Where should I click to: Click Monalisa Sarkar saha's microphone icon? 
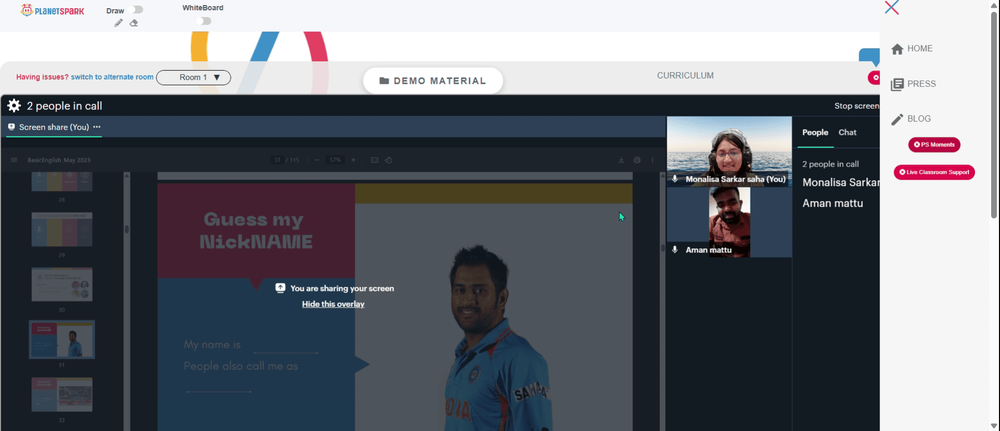675,179
